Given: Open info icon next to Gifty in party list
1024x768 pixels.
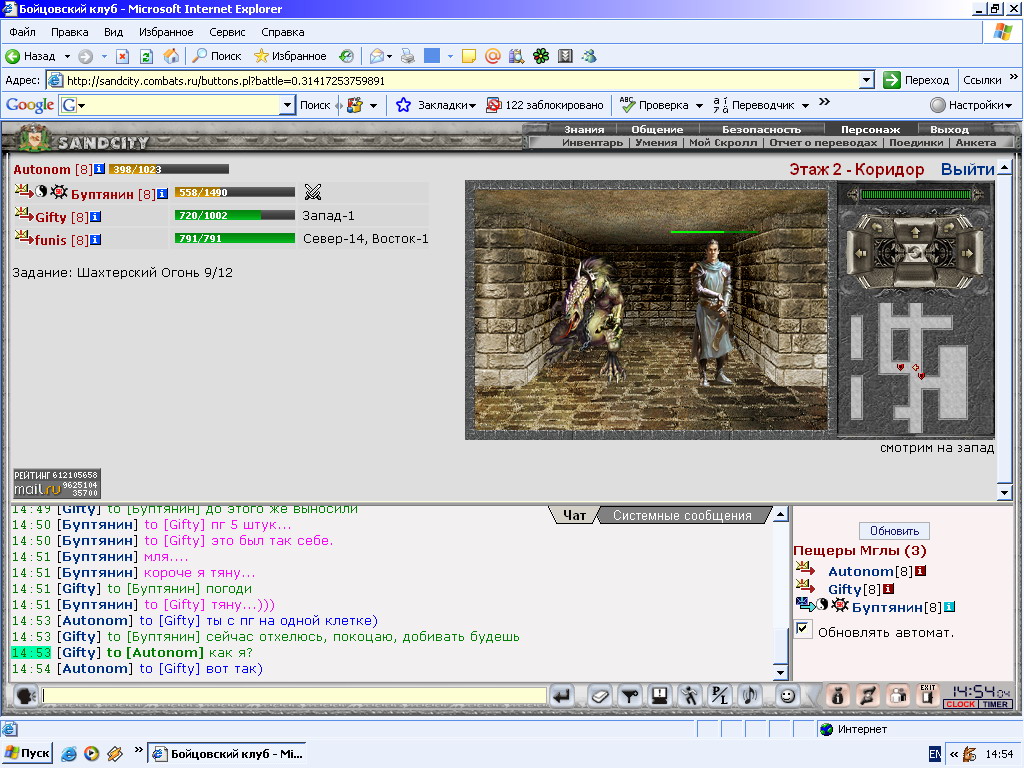Looking at the screenshot, I should 95,217.
